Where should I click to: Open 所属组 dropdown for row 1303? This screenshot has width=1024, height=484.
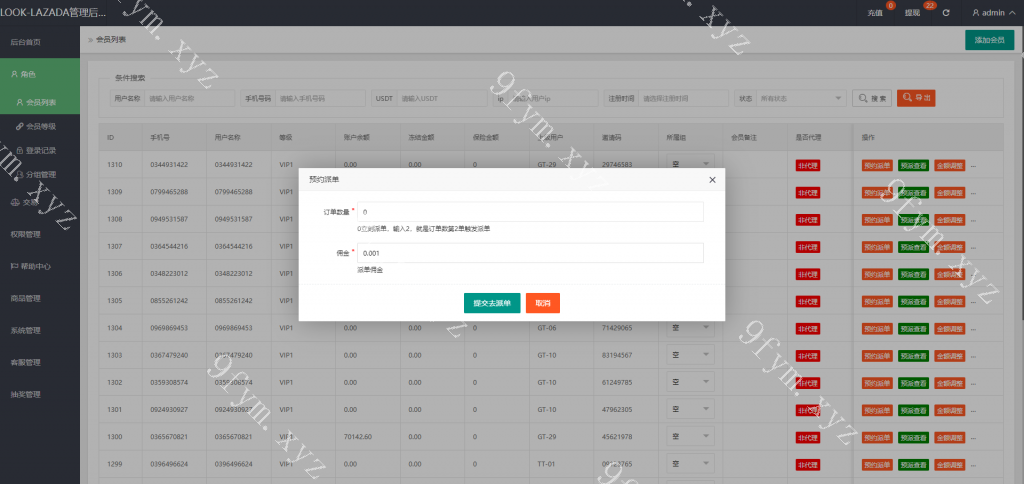click(x=690, y=355)
